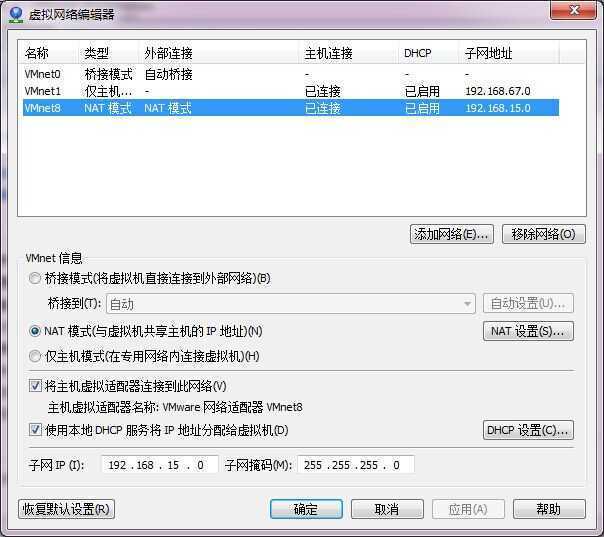Select 仅主机模式 radio button
The height and width of the screenshot is (537, 604).
point(35,356)
